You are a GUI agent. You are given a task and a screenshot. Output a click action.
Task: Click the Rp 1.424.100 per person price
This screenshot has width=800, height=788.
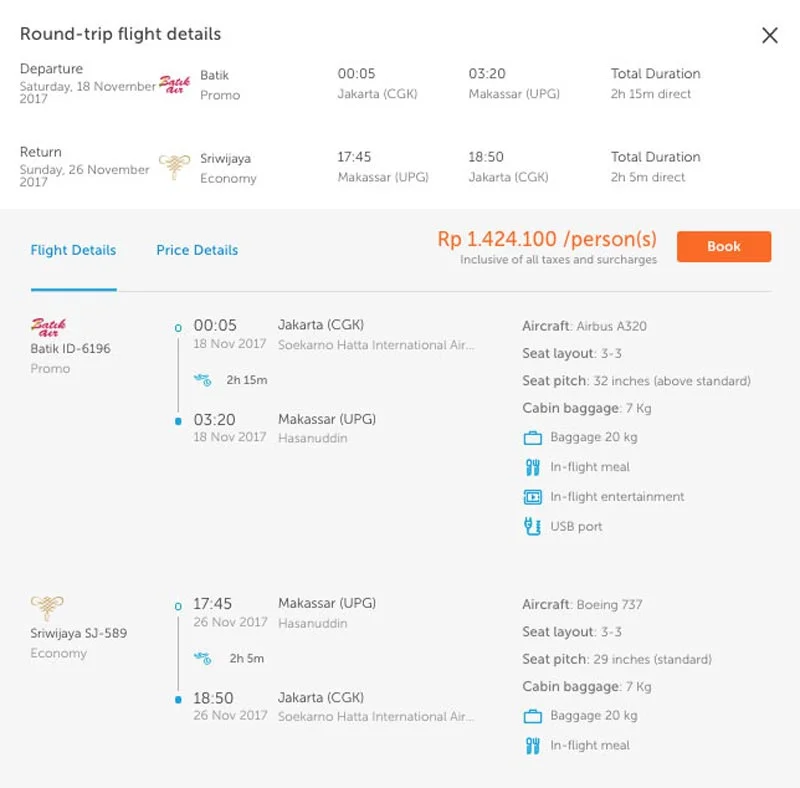click(547, 239)
